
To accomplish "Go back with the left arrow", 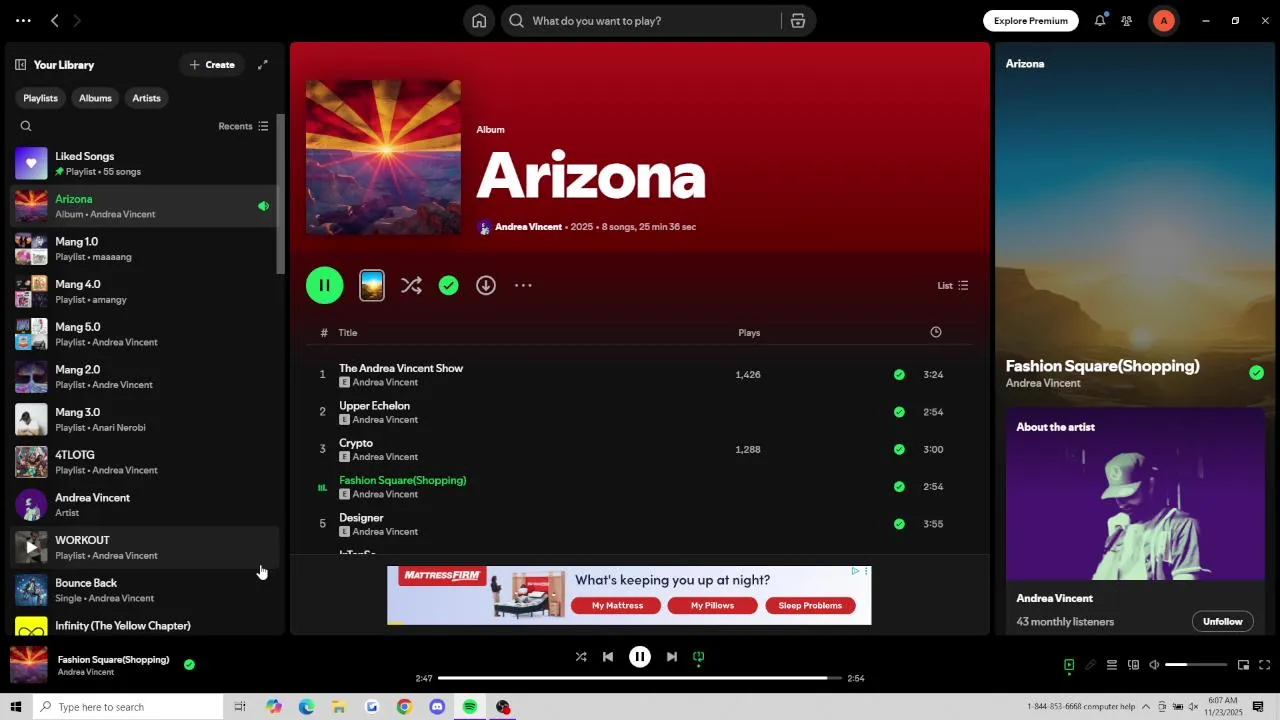I will (x=55, y=20).
